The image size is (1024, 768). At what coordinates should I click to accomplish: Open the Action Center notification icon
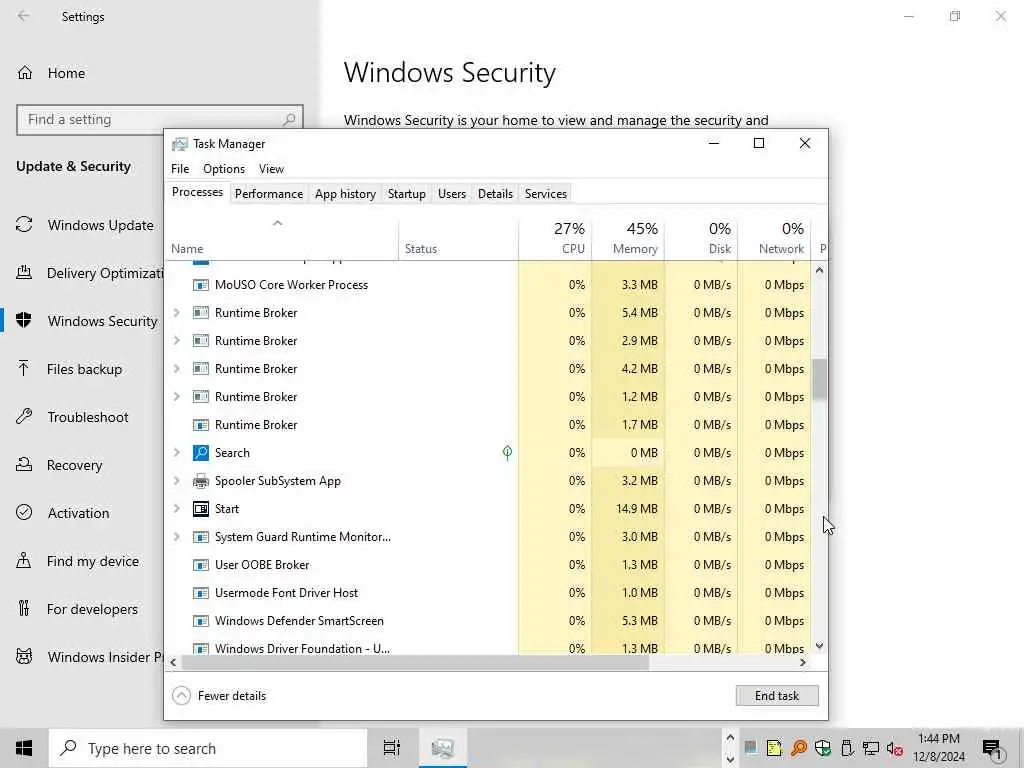tap(992, 748)
